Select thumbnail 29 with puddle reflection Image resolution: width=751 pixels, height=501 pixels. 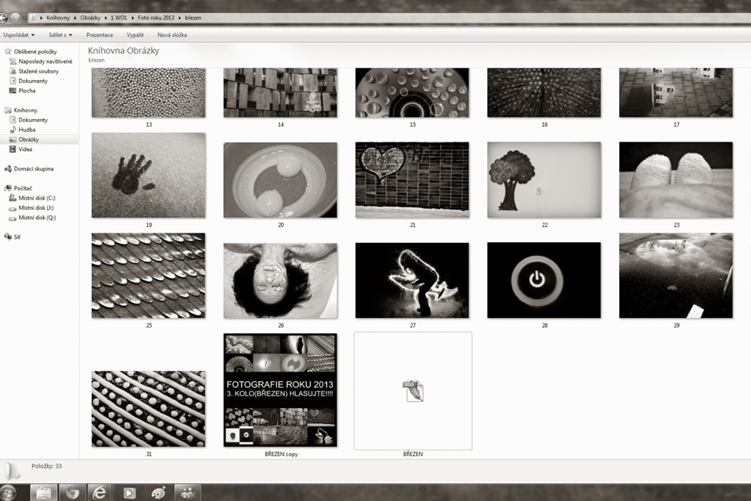tap(676, 276)
